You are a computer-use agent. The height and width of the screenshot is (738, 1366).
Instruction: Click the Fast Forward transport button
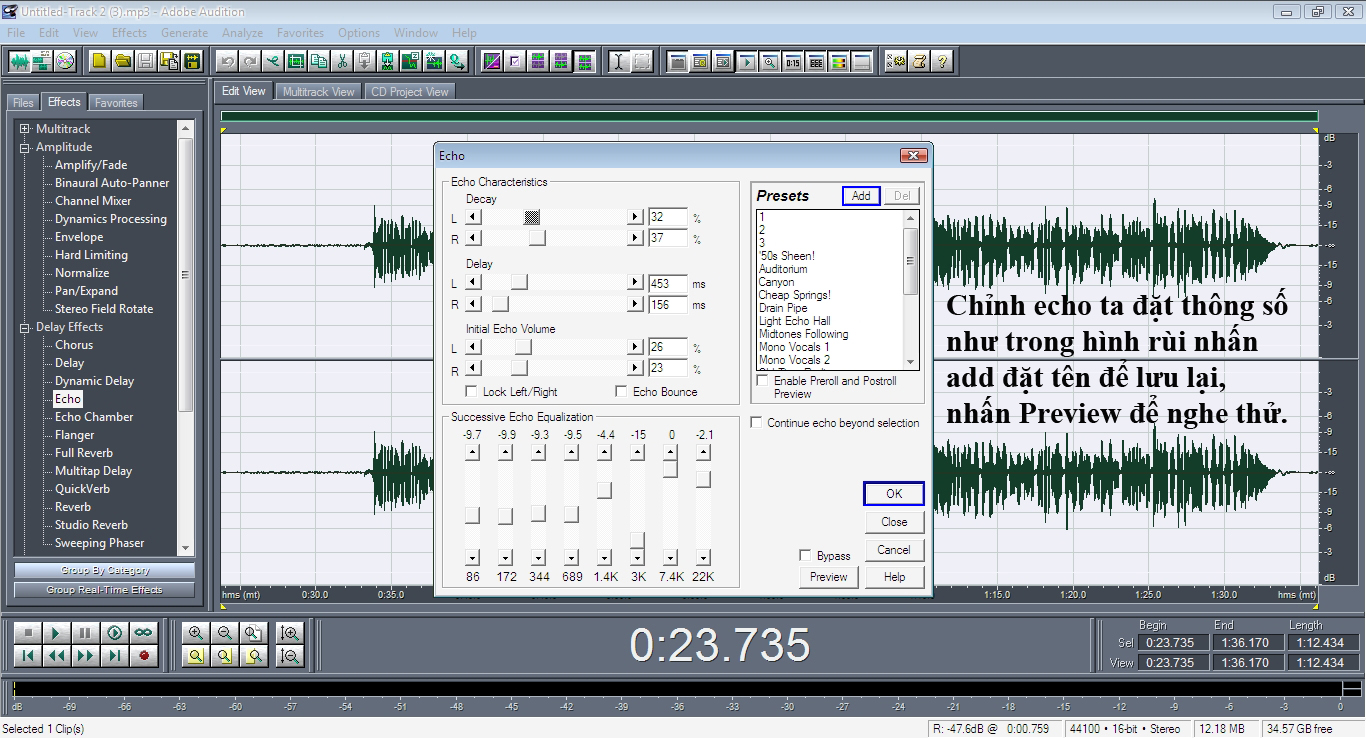tap(85, 655)
